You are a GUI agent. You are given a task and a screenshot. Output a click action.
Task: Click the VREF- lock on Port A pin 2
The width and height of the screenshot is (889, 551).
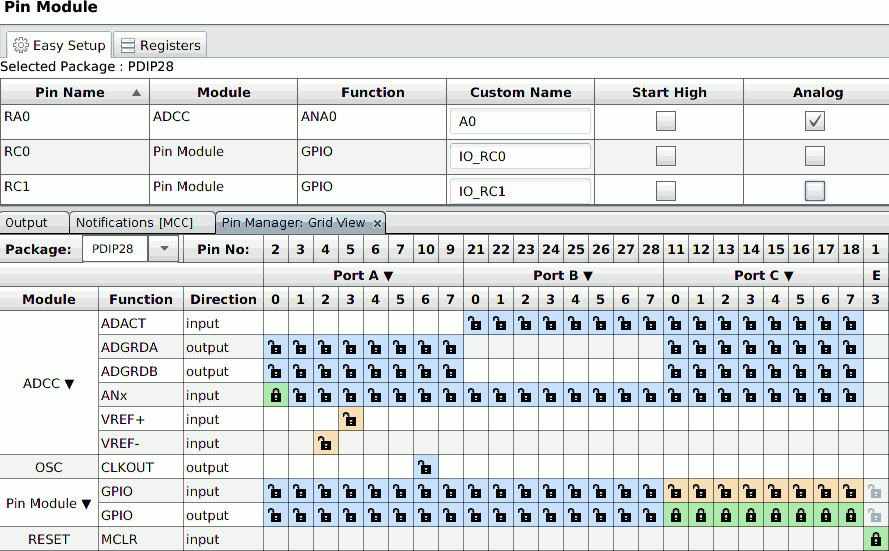[326, 444]
